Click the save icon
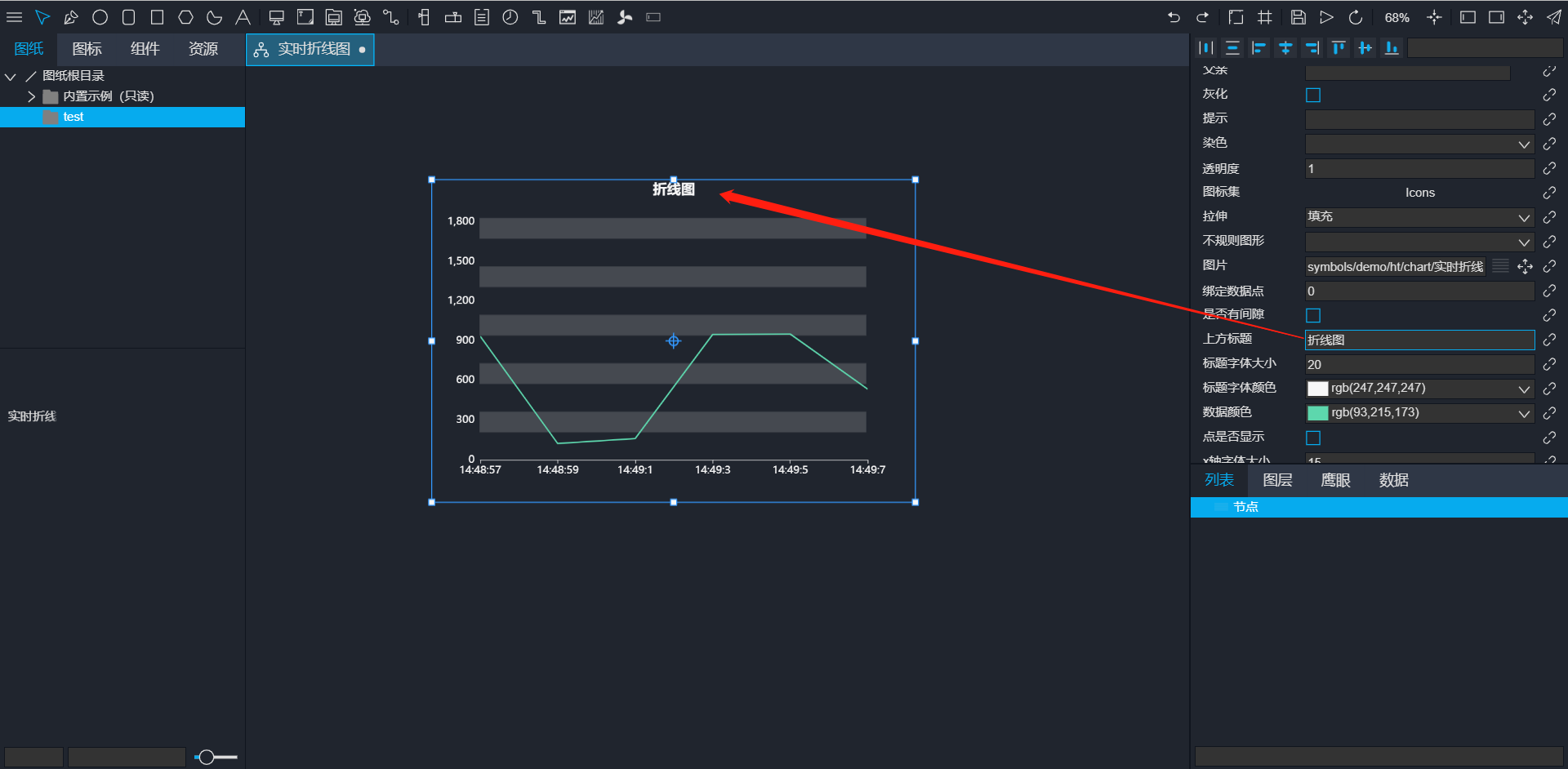This screenshot has height=769, width=1568. pyautogui.click(x=1298, y=17)
